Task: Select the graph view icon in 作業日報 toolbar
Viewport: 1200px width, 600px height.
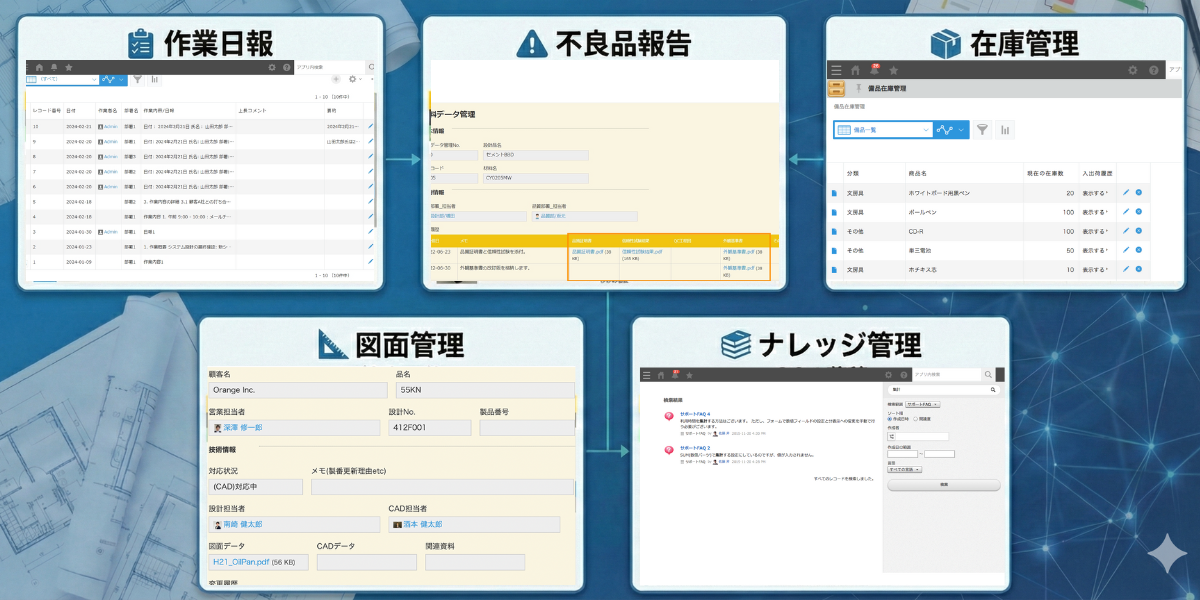Action: coord(108,80)
